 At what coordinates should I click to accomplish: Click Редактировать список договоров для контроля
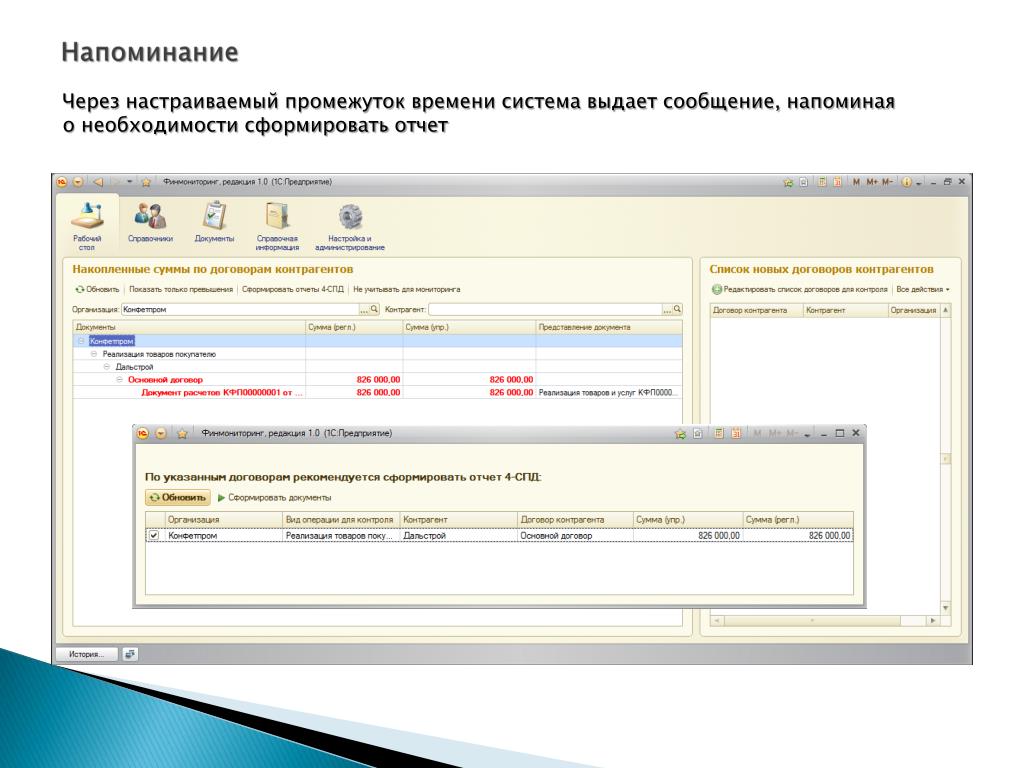[x=799, y=289]
